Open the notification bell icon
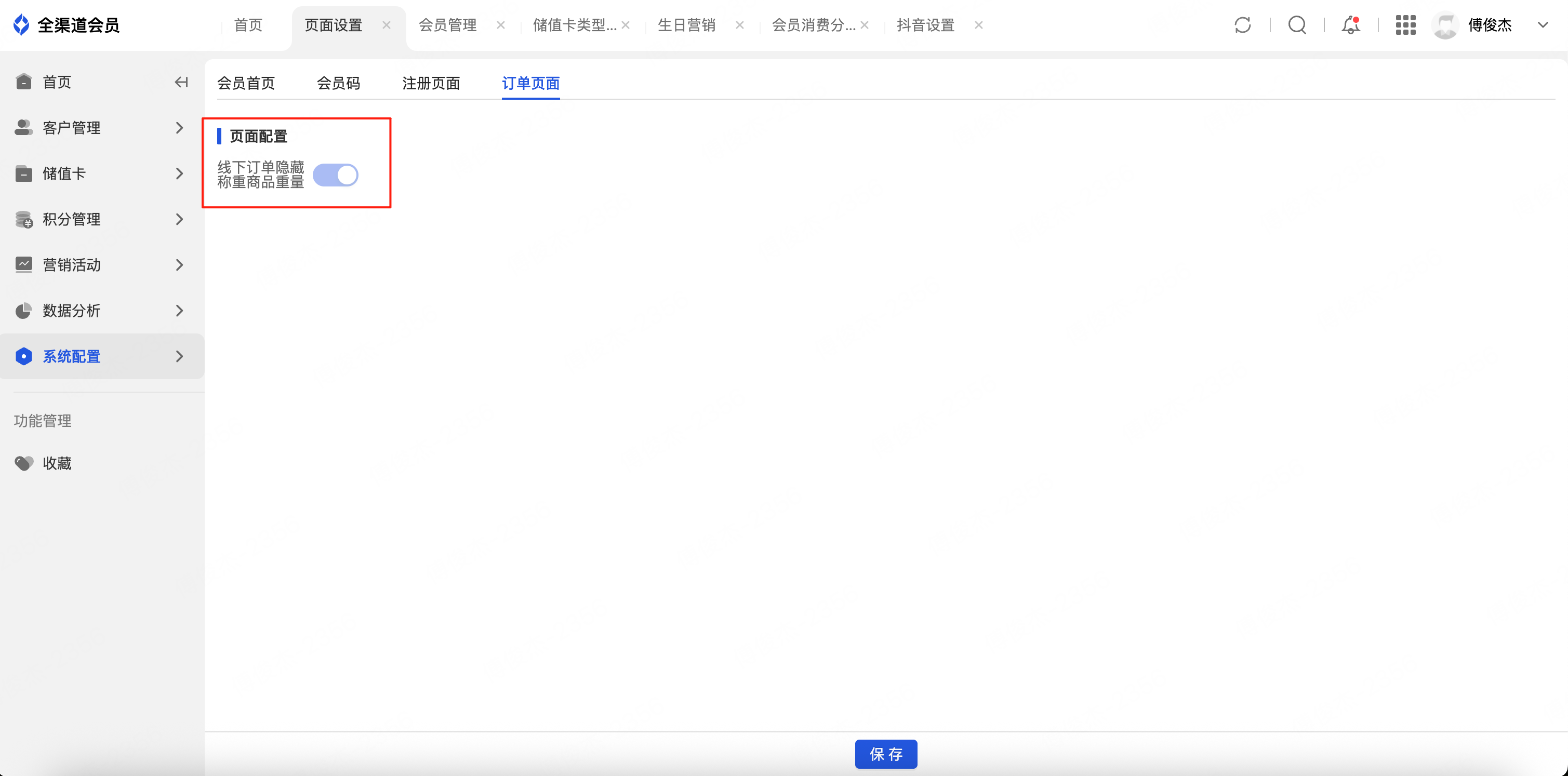The height and width of the screenshot is (776, 1568). coord(1351,25)
